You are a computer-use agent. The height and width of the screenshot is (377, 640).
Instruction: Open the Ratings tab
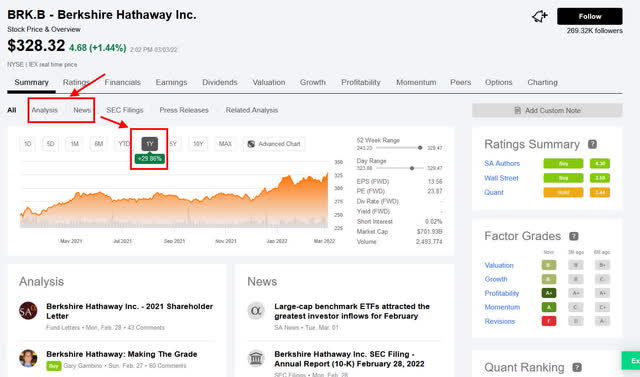click(x=76, y=82)
